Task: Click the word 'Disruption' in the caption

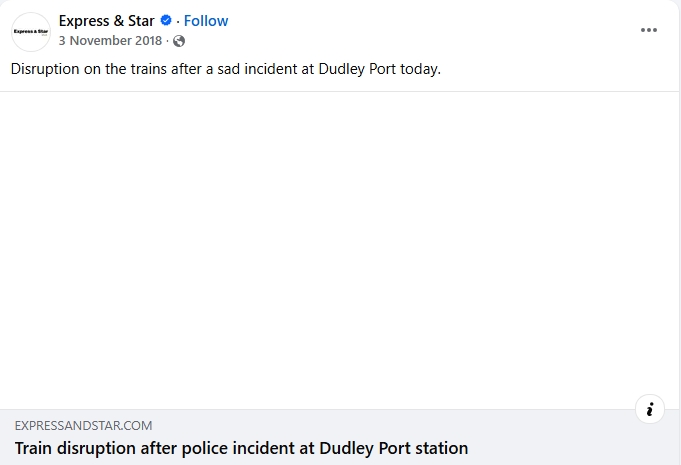Action: point(47,69)
